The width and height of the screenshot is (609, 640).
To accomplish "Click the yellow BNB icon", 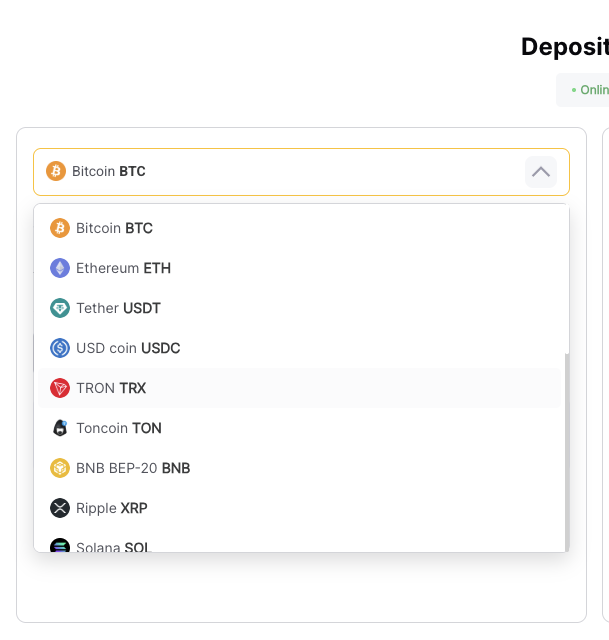I will 60,468.
